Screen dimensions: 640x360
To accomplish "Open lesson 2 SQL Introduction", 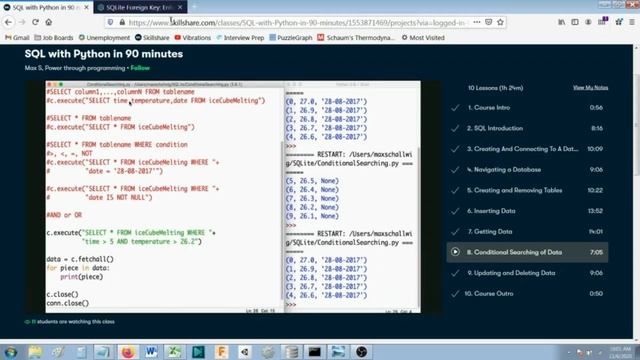I will pyautogui.click(x=527, y=128).
